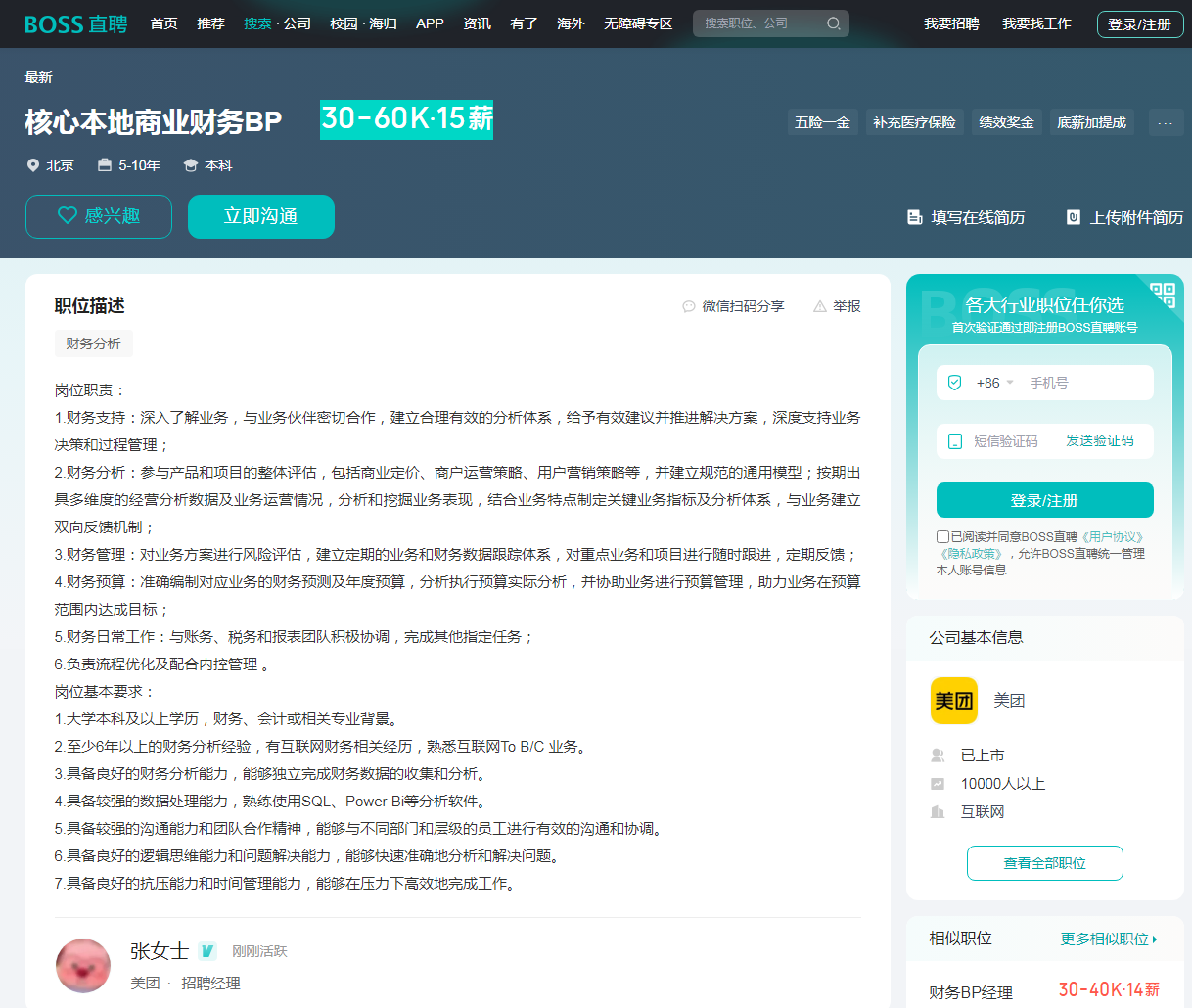
Task: Click the company name 美团 in sidebar
Action: click(1009, 701)
